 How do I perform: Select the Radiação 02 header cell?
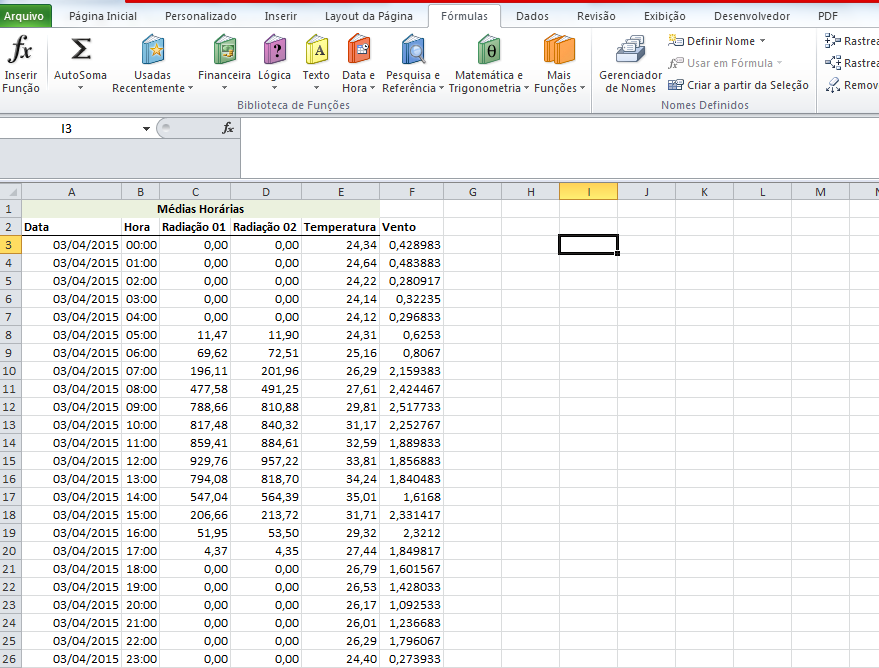(x=266, y=227)
